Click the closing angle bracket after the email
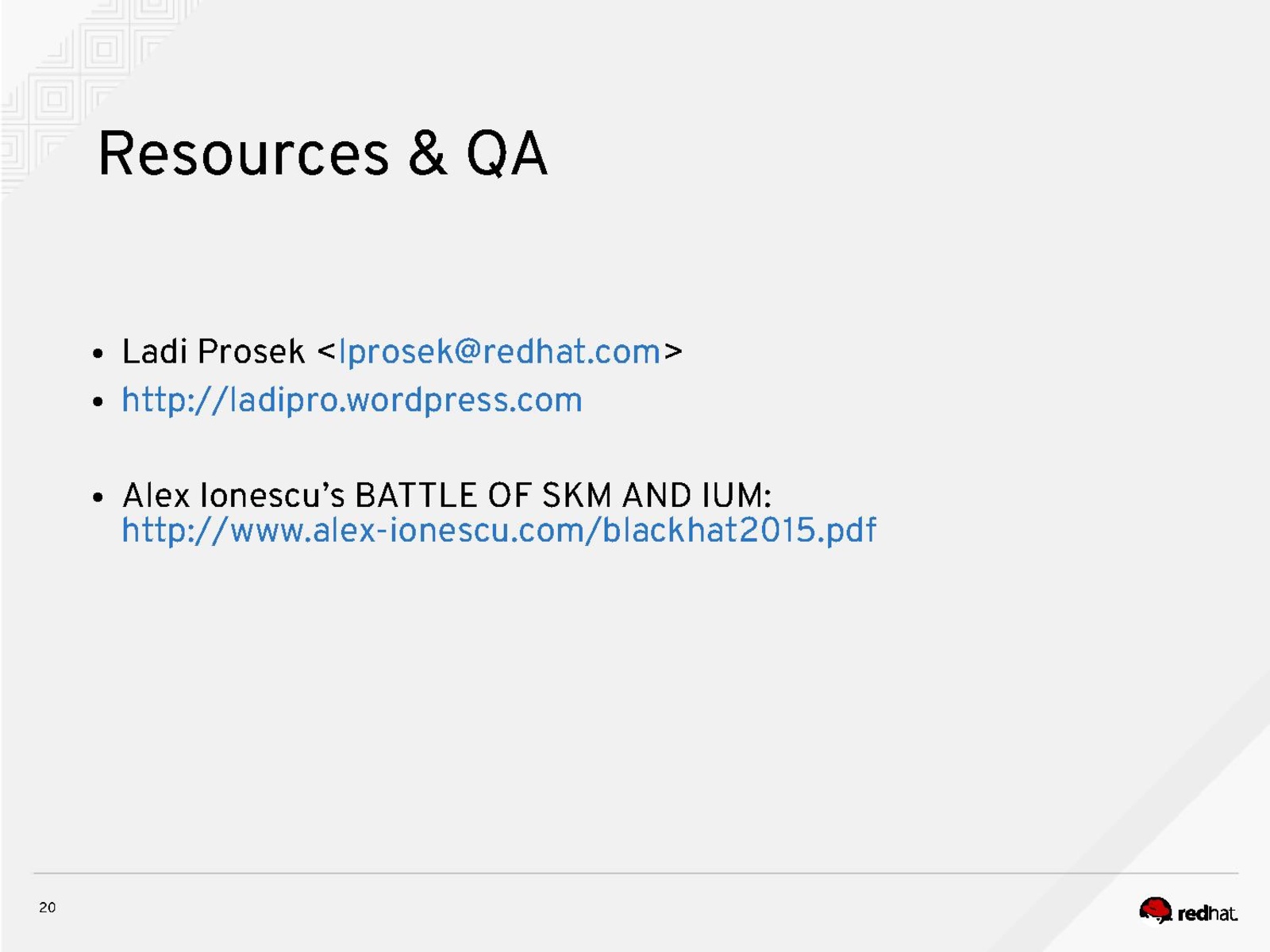 [672, 351]
